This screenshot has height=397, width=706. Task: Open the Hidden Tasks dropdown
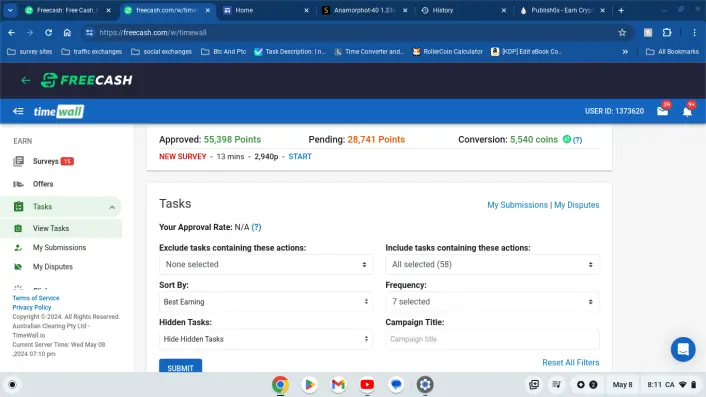pyautogui.click(x=266, y=339)
